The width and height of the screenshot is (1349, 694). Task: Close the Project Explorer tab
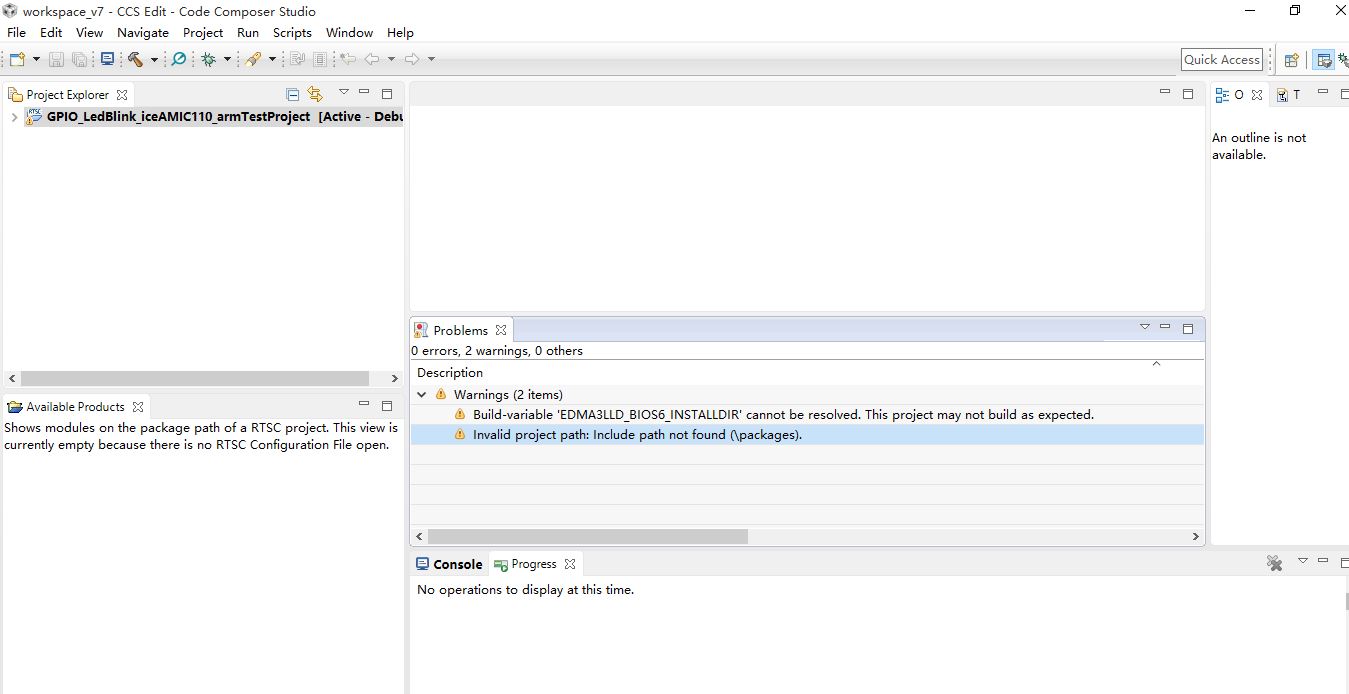(122, 94)
